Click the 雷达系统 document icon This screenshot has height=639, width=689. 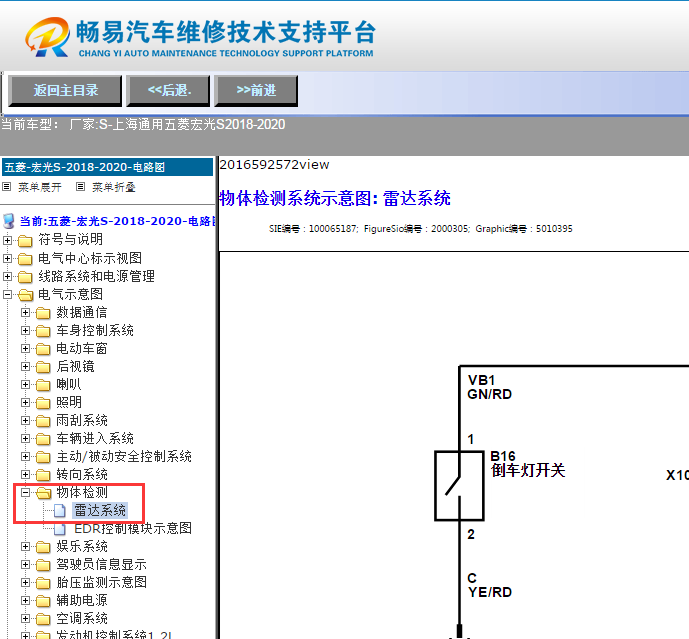(60, 511)
